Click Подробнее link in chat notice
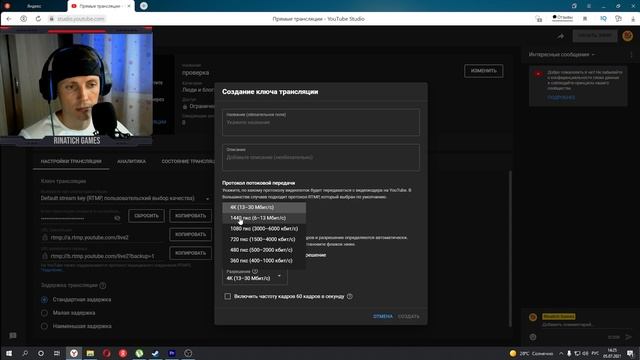 click(x=561, y=98)
